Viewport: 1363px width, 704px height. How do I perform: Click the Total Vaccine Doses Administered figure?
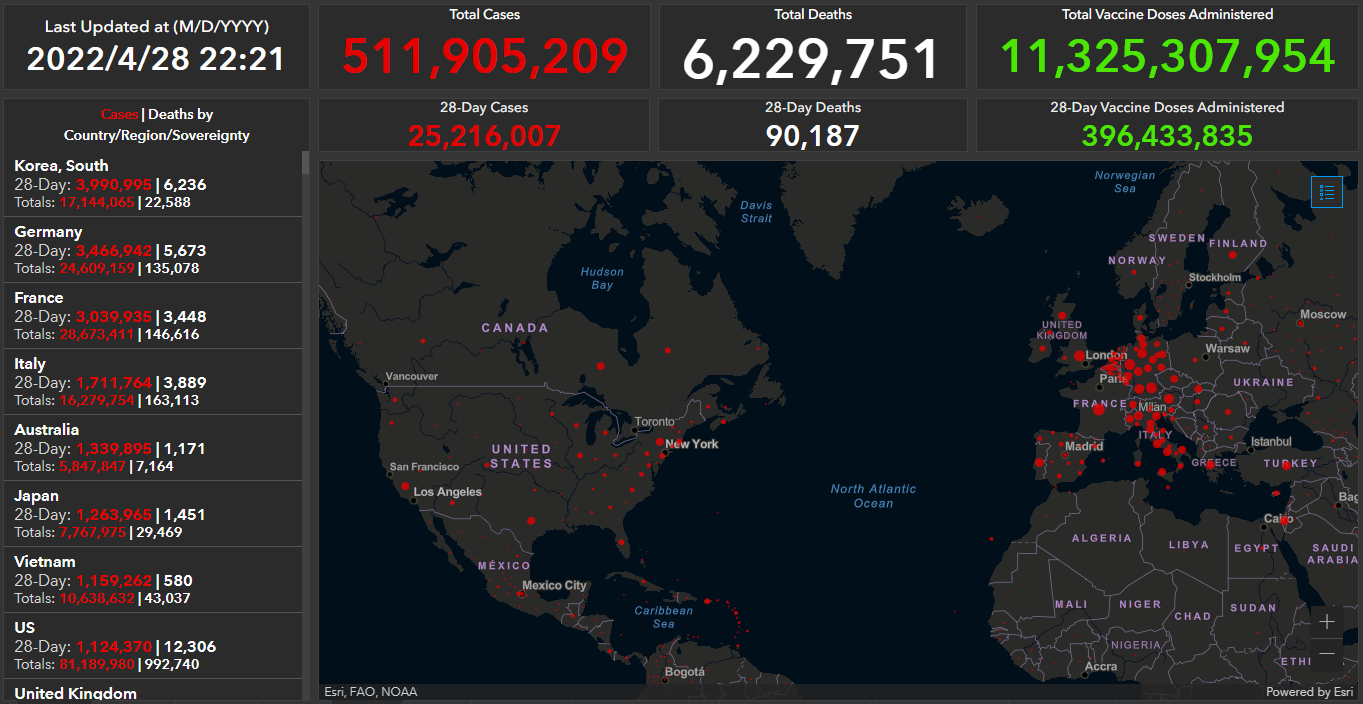pos(1167,57)
